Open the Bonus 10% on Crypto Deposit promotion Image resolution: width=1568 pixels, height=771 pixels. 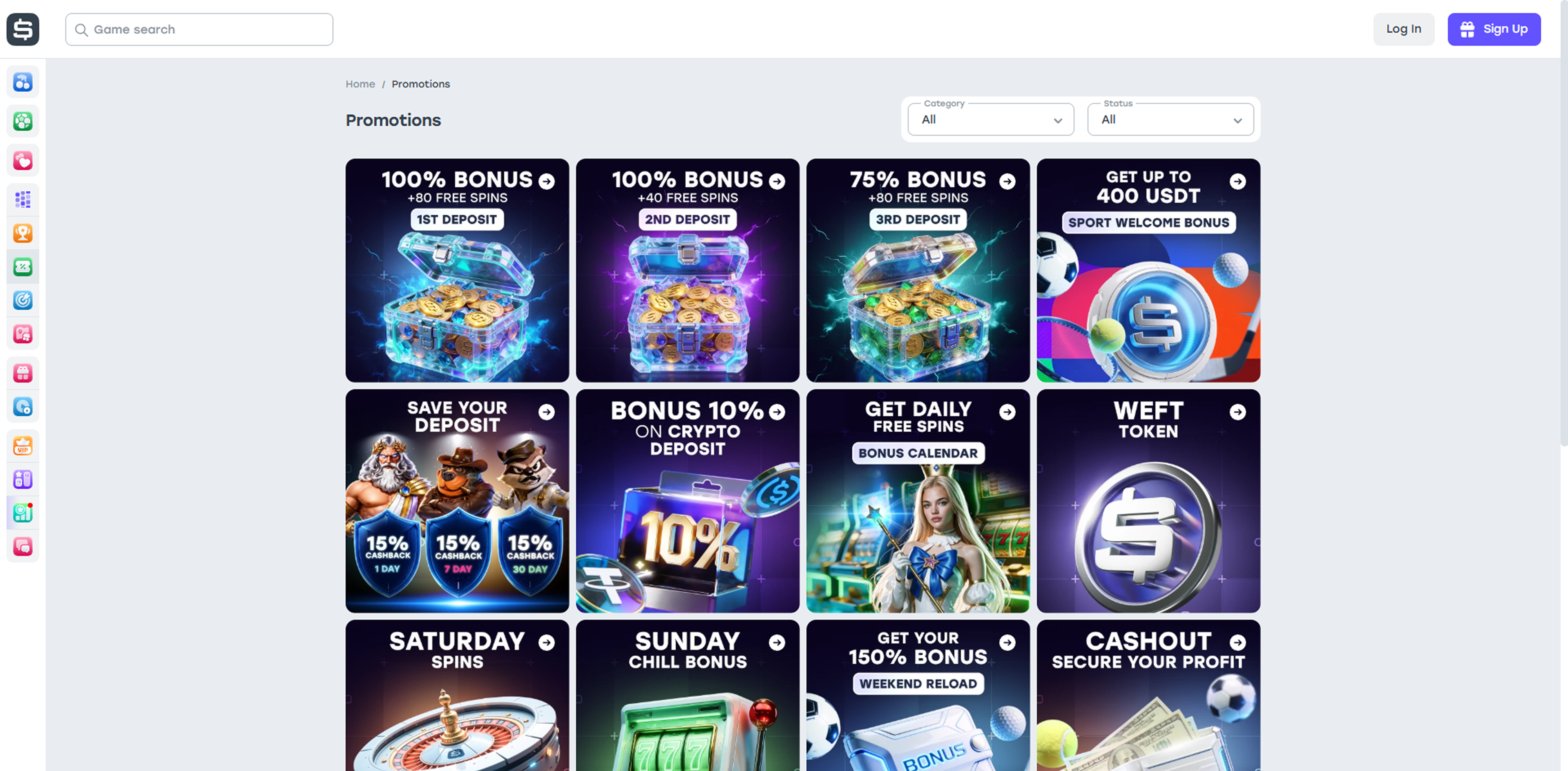[x=688, y=501]
